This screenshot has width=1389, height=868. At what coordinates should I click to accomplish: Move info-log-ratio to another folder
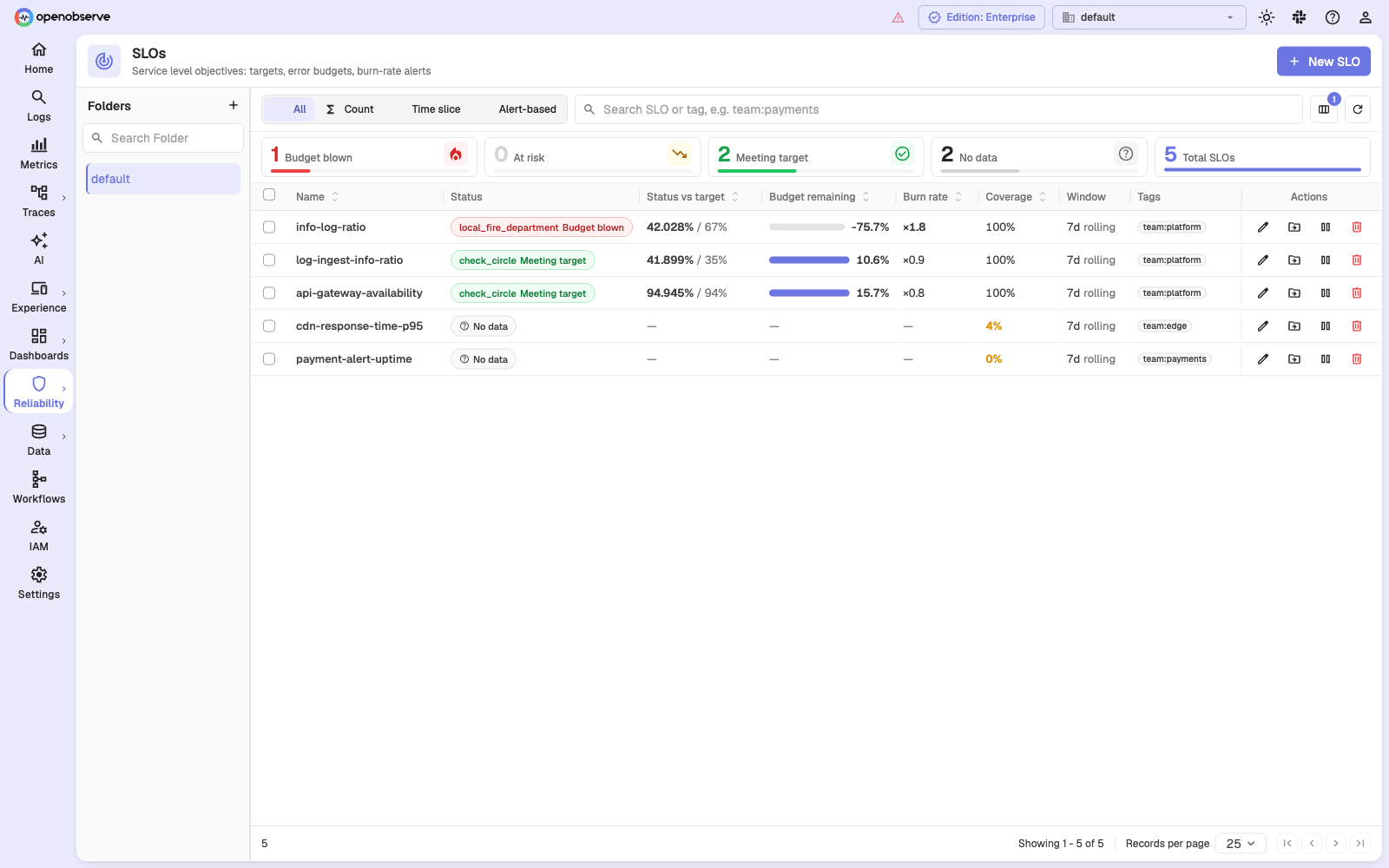tap(1294, 227)
